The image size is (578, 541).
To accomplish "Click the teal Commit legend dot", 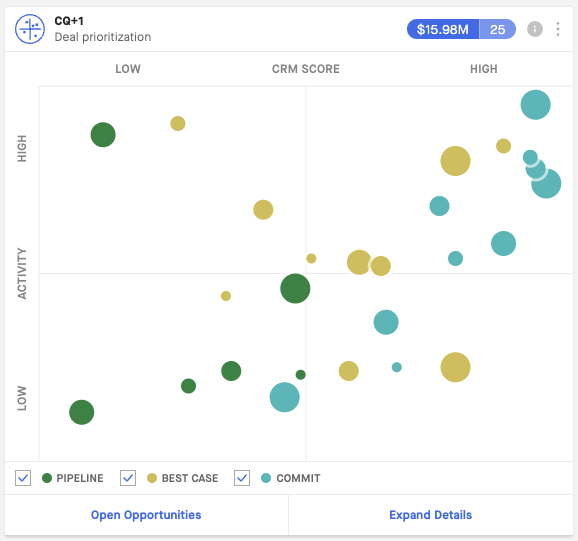I will pyautogui.click(x=266, y=478).
